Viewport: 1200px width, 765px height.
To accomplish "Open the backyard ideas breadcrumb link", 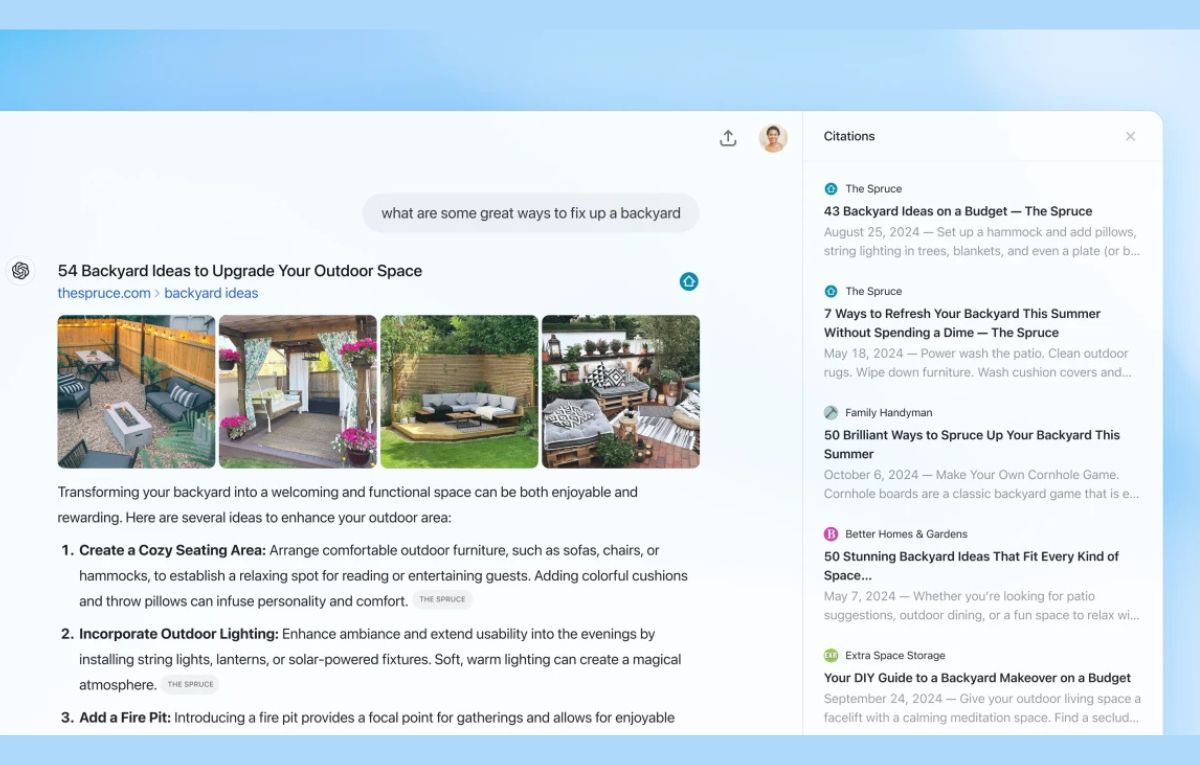I will 211,293.
